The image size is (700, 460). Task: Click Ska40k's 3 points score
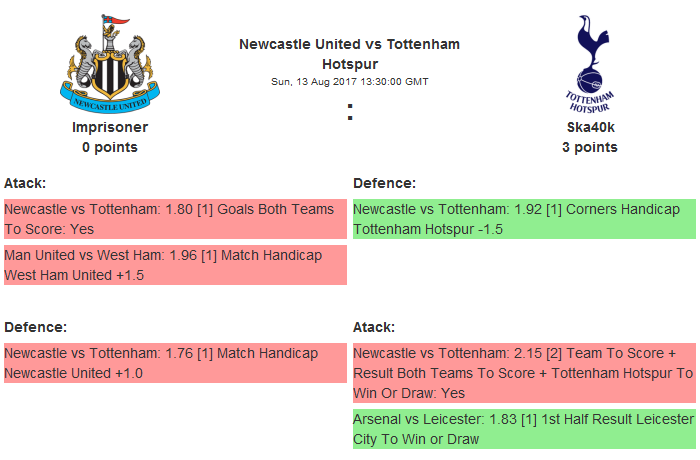589,147
